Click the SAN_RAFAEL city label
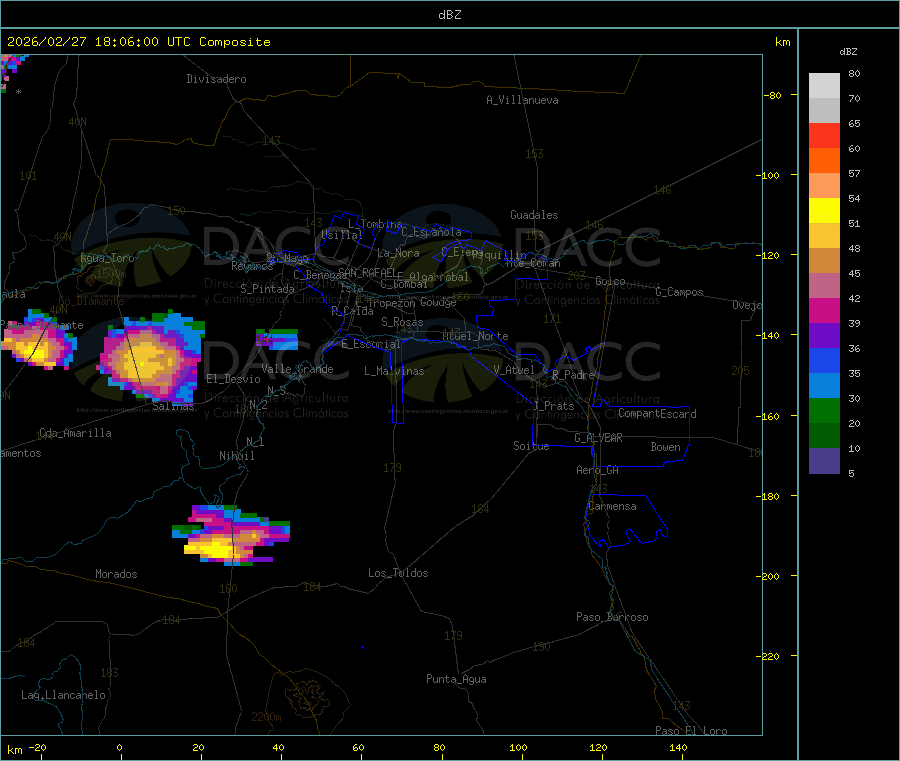This screenshot has height=761, width=900. click(367, 272)
